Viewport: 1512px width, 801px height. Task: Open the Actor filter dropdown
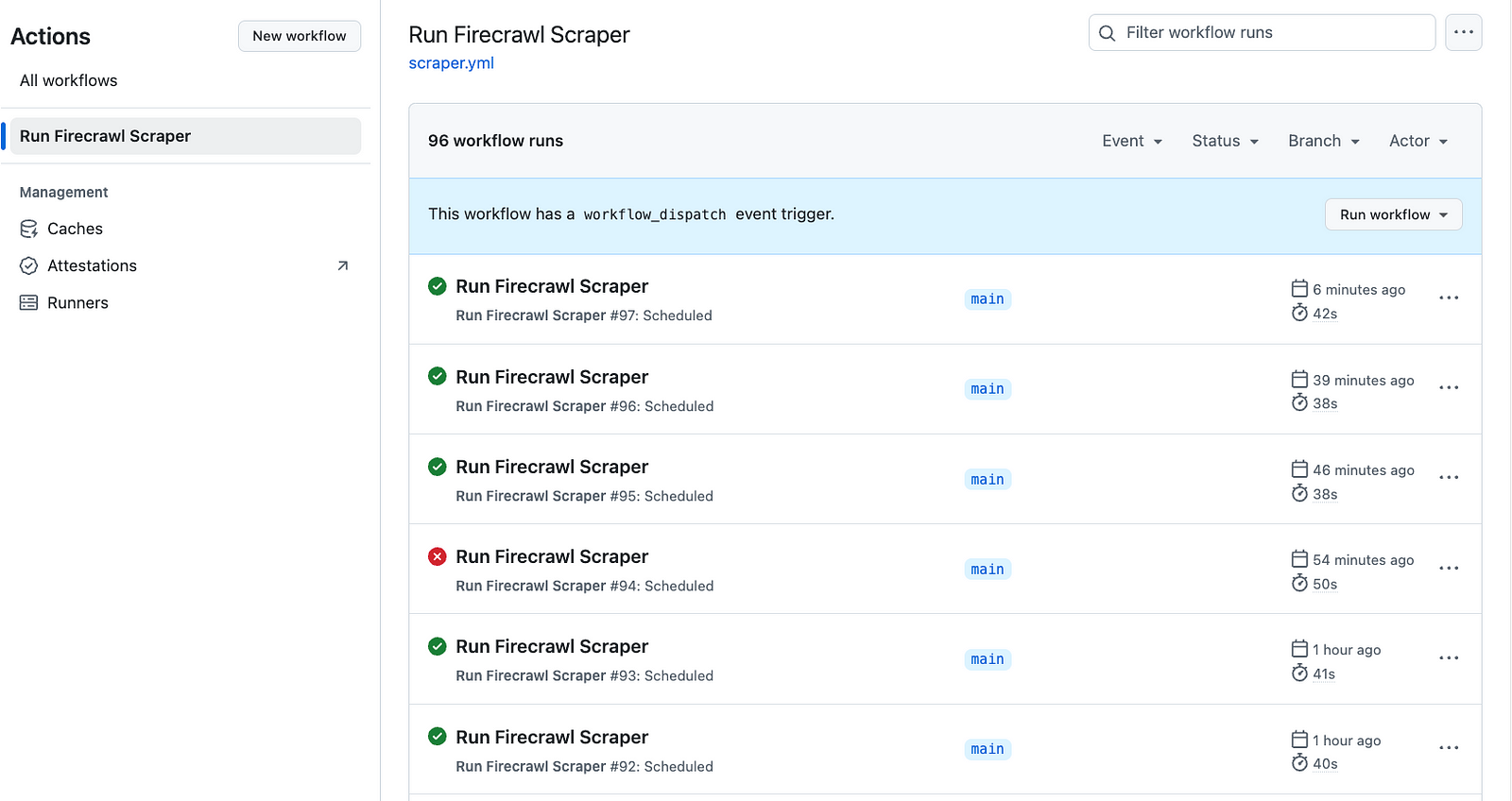point(1417,141)
